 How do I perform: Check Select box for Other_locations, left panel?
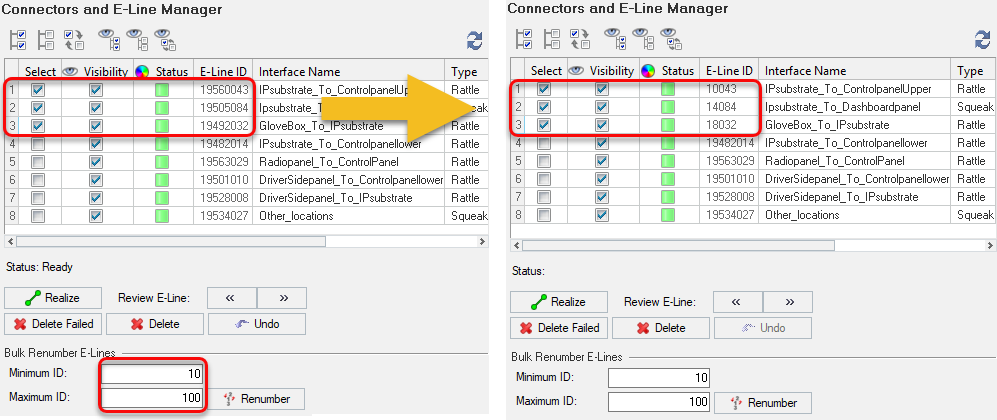(38, 216)
